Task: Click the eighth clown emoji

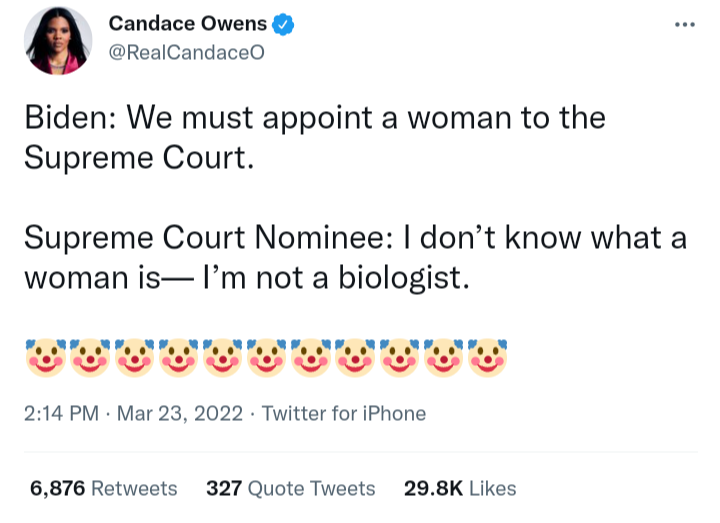Action: (x=353, y=355)
